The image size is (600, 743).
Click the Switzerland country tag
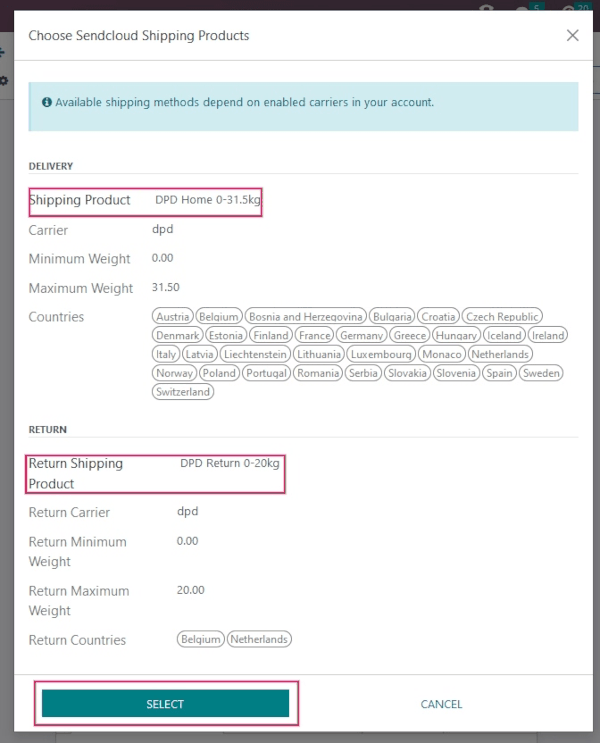pyautogui.click(x=183, y=392)
